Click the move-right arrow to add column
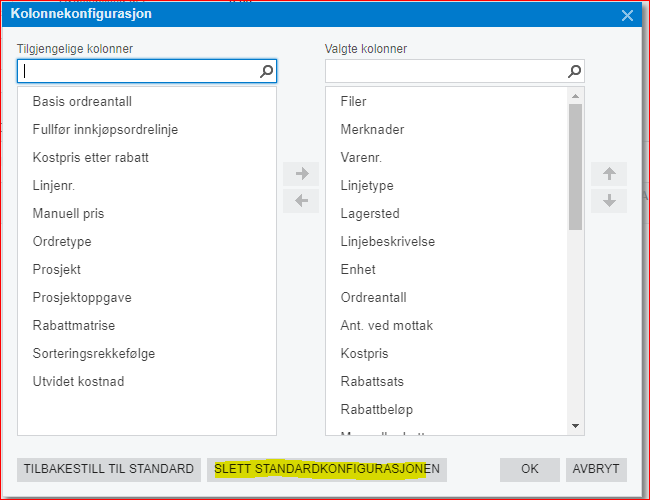Image resolution: width=650 pixels, height=500 pixels. pos(301,174)
